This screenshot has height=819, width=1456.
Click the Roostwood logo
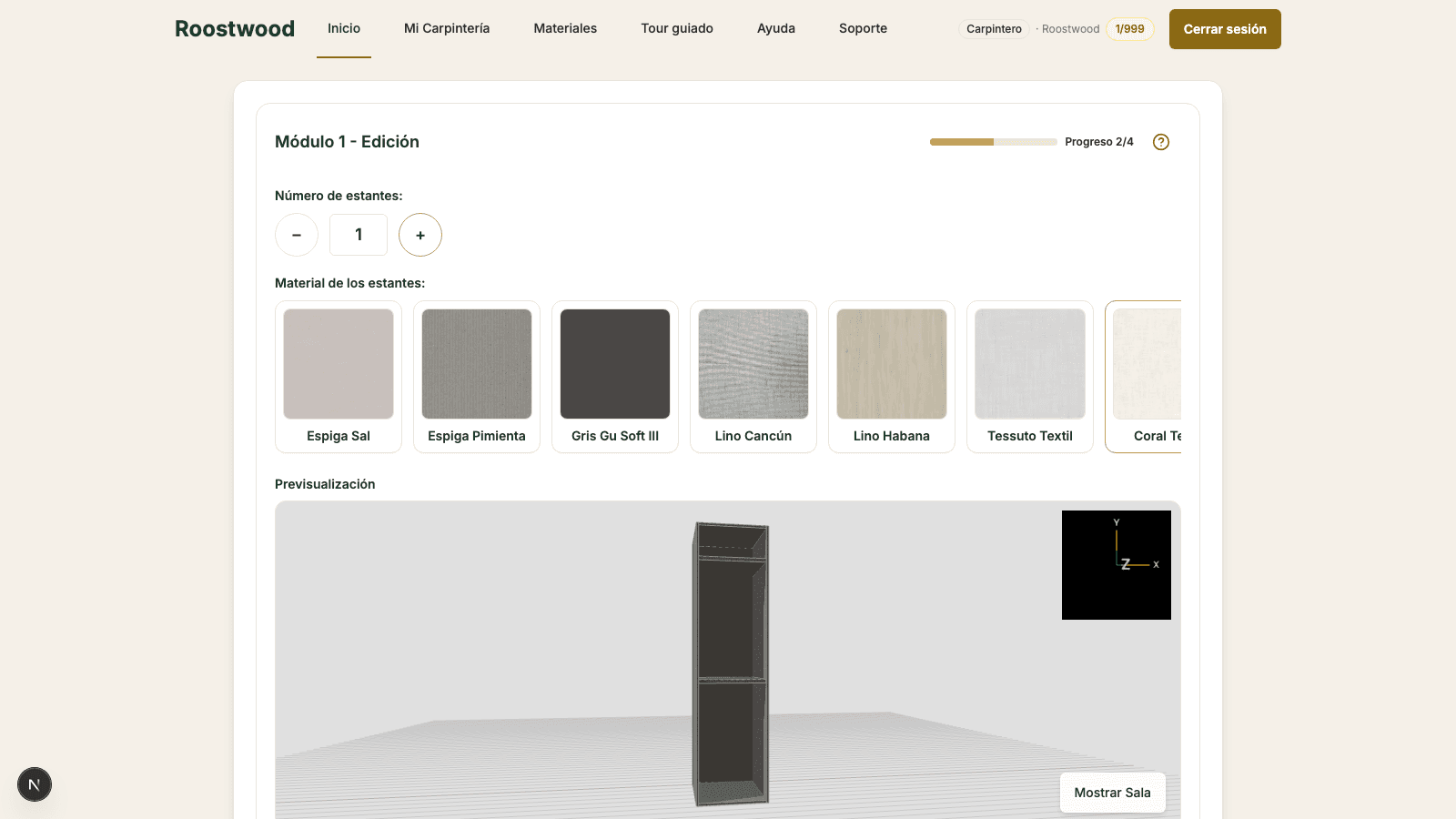235,29
